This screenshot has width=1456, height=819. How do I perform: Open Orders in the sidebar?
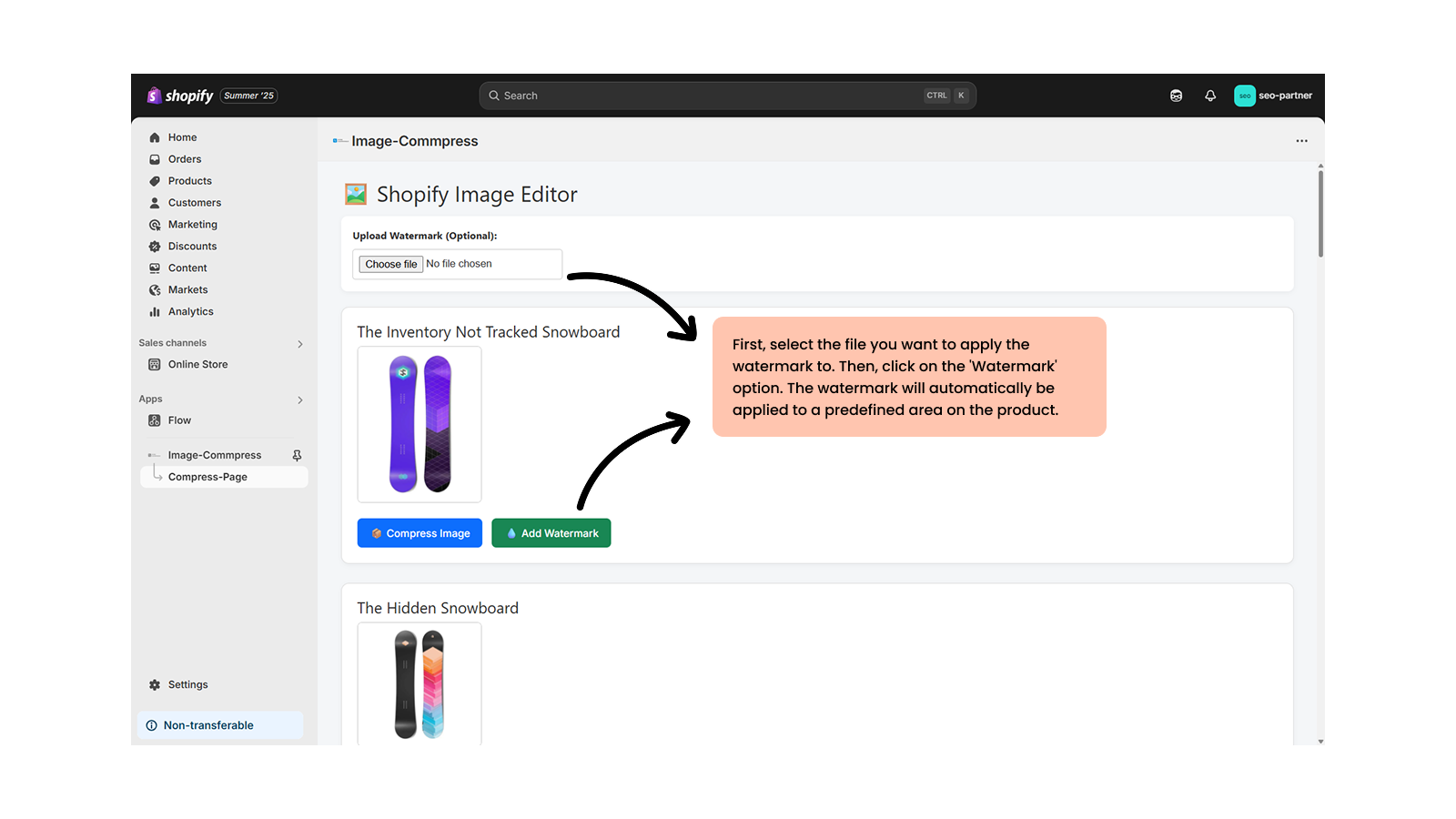pyautogui.click(x=185, y=159)
